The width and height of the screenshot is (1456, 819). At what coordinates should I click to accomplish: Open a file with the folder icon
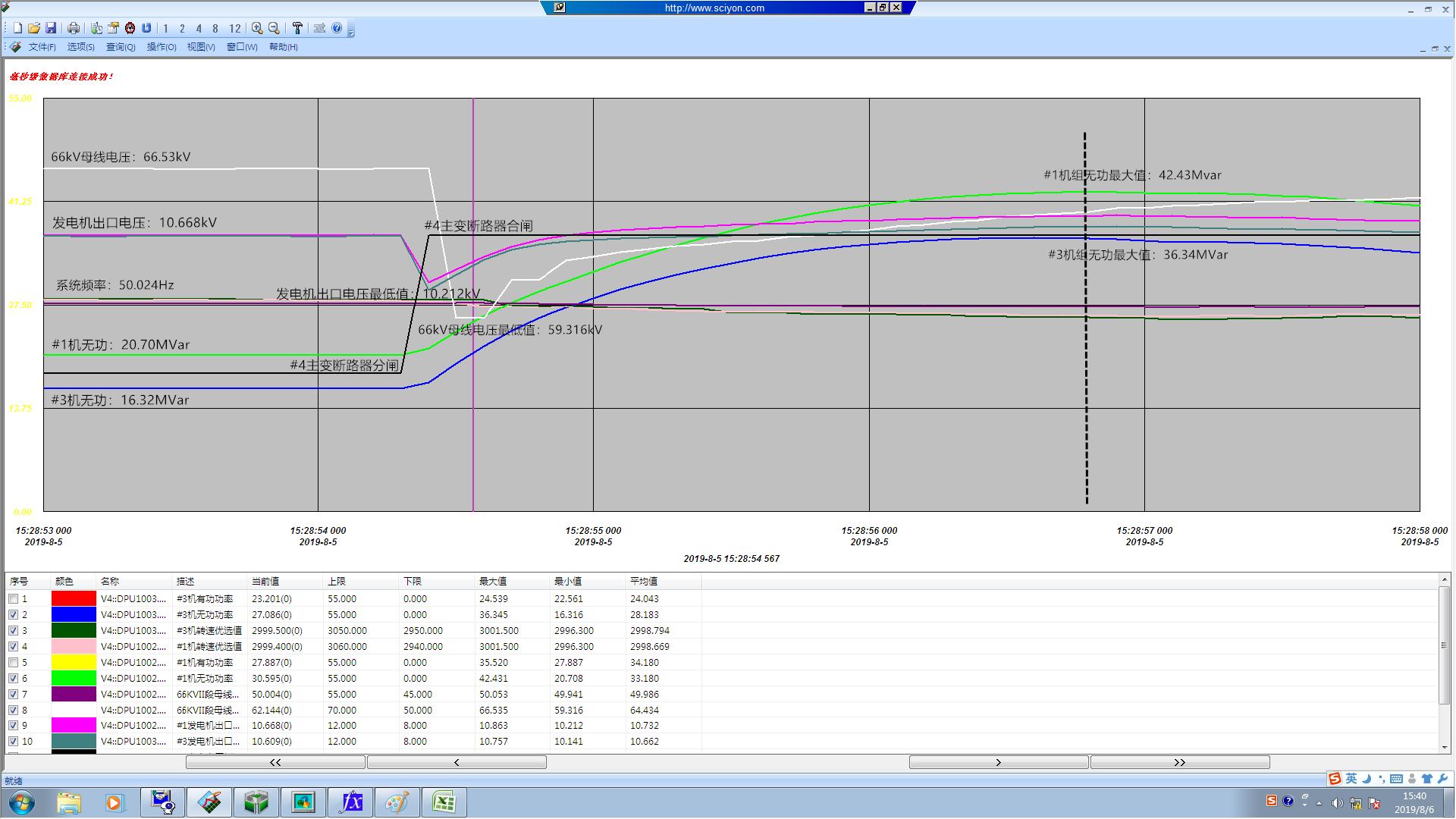(x=34, y=28)
